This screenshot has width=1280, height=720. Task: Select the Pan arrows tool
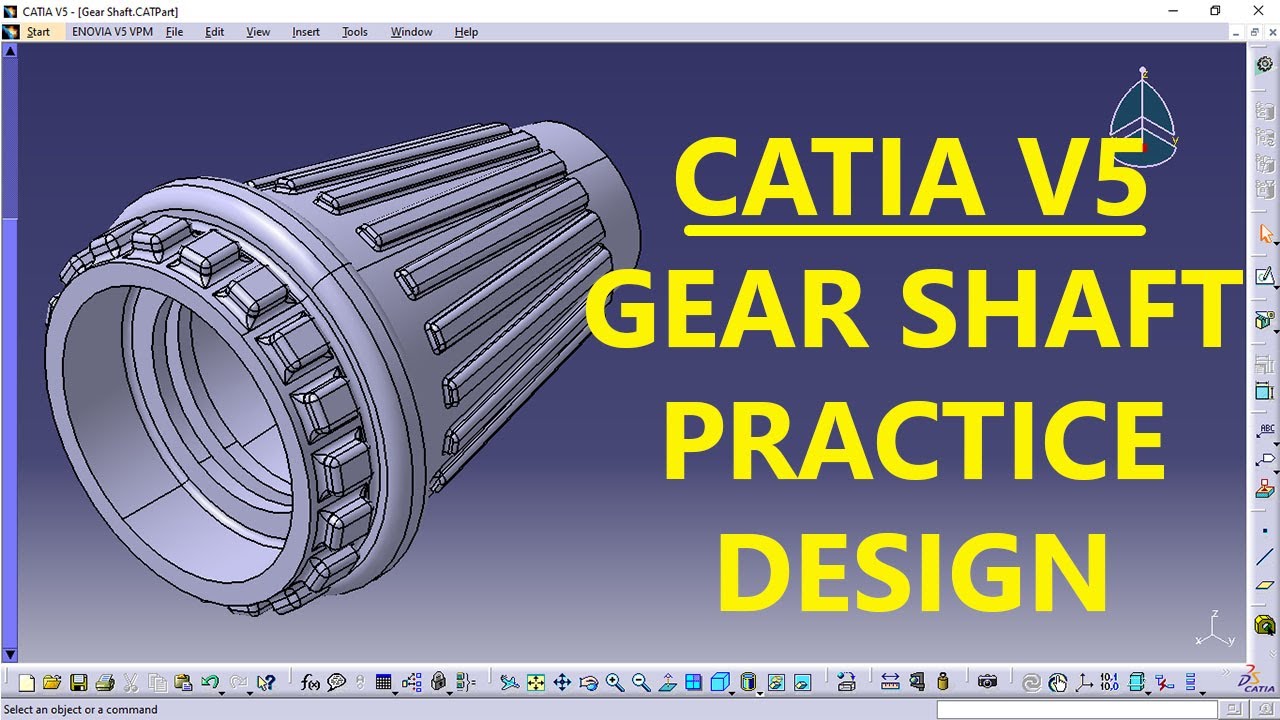pos(562,683)
